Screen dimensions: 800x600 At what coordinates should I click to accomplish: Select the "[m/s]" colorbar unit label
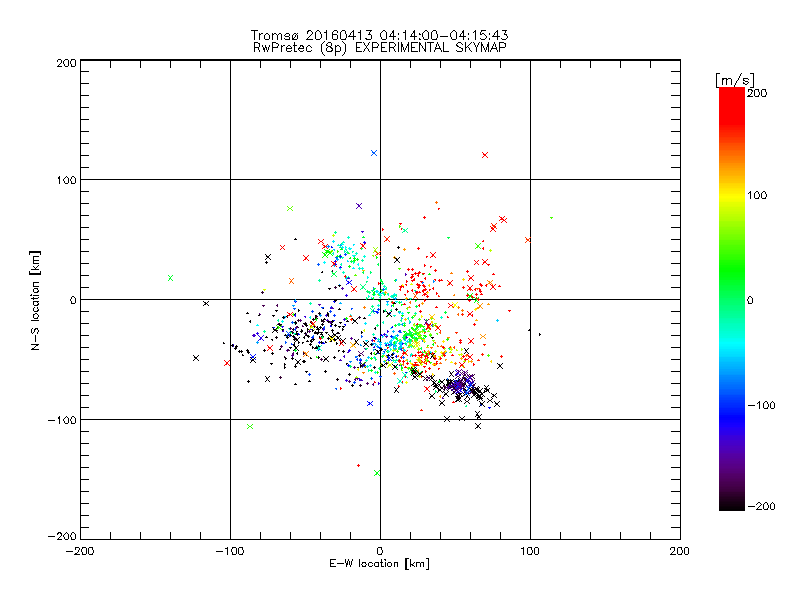pyautogui.click(x=735, y=80)
